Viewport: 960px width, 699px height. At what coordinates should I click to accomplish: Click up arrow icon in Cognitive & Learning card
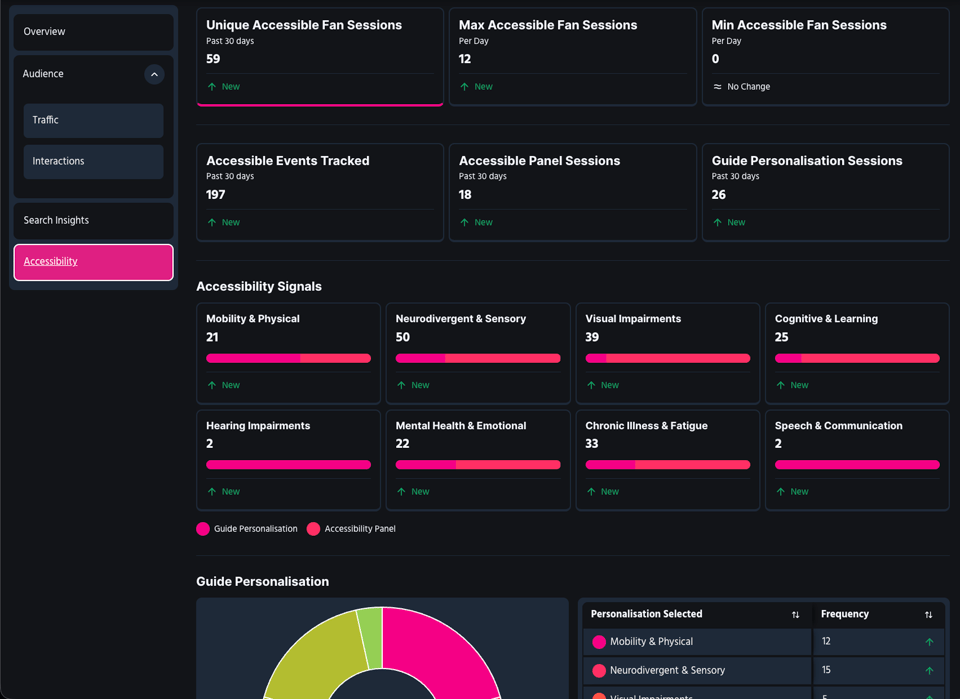coord(781,385)
